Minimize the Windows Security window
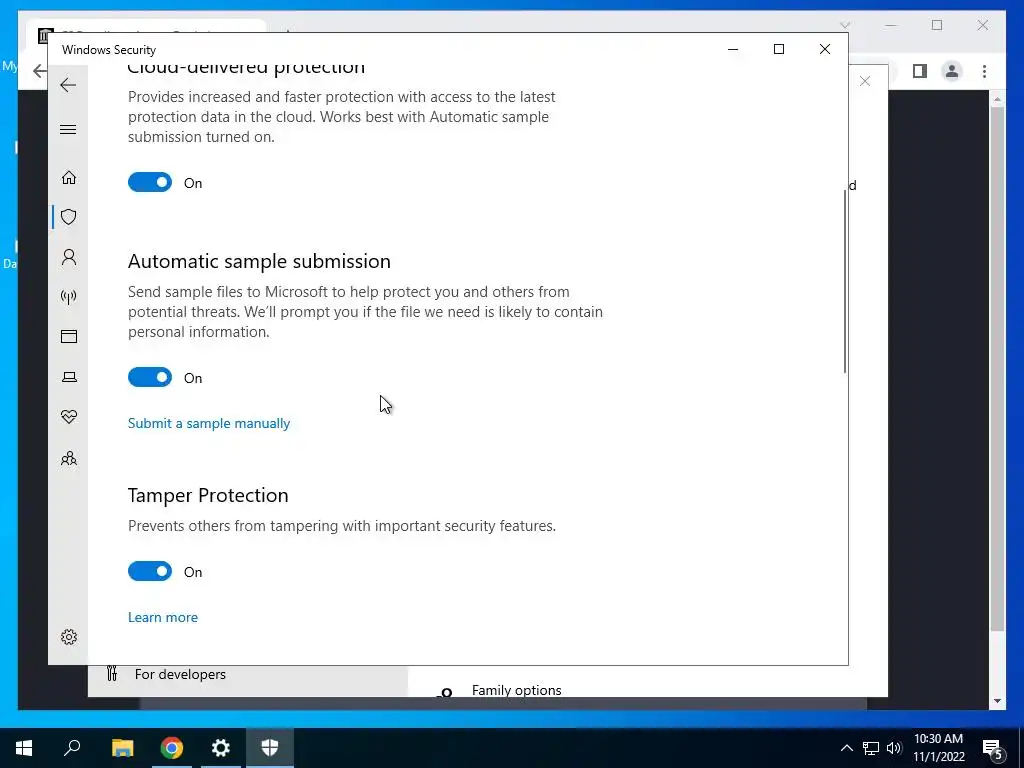1024x768 pixels. (733, 49)
